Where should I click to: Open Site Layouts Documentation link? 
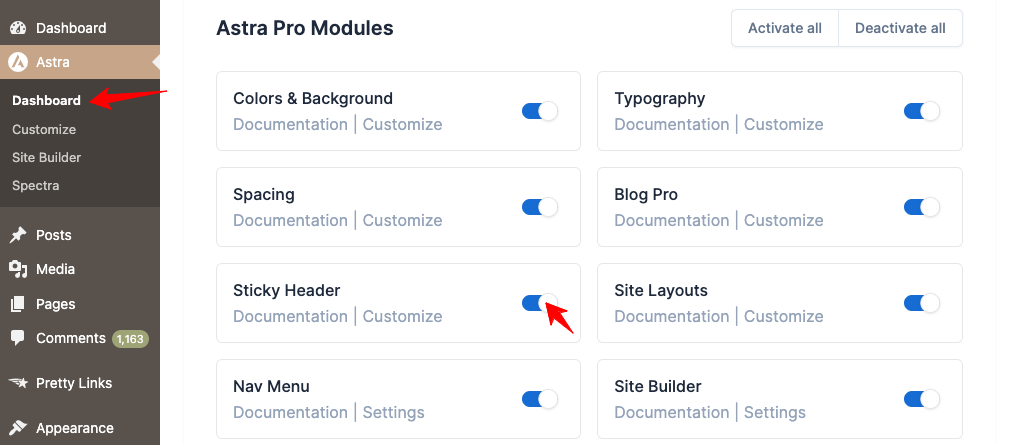pos(672,316)
